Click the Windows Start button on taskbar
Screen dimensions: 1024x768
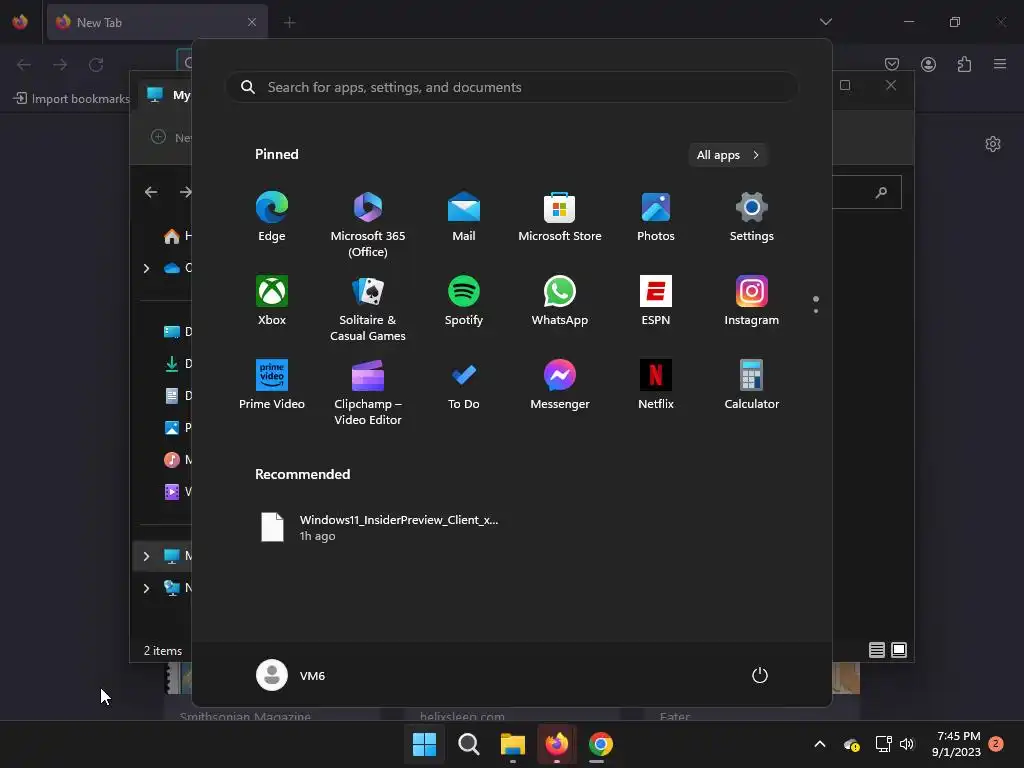(424, 744)
